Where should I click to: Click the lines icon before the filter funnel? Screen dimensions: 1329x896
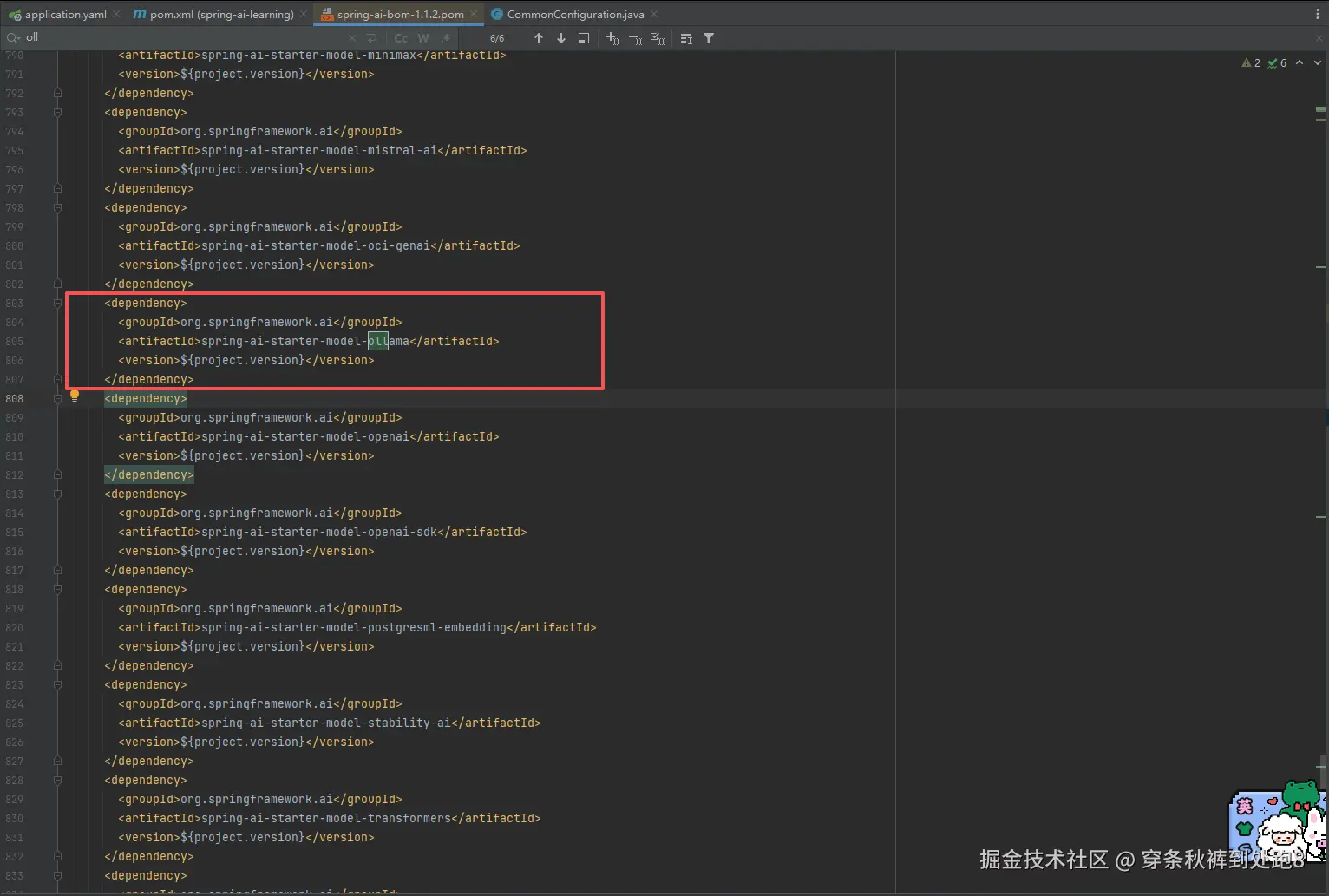686,38
